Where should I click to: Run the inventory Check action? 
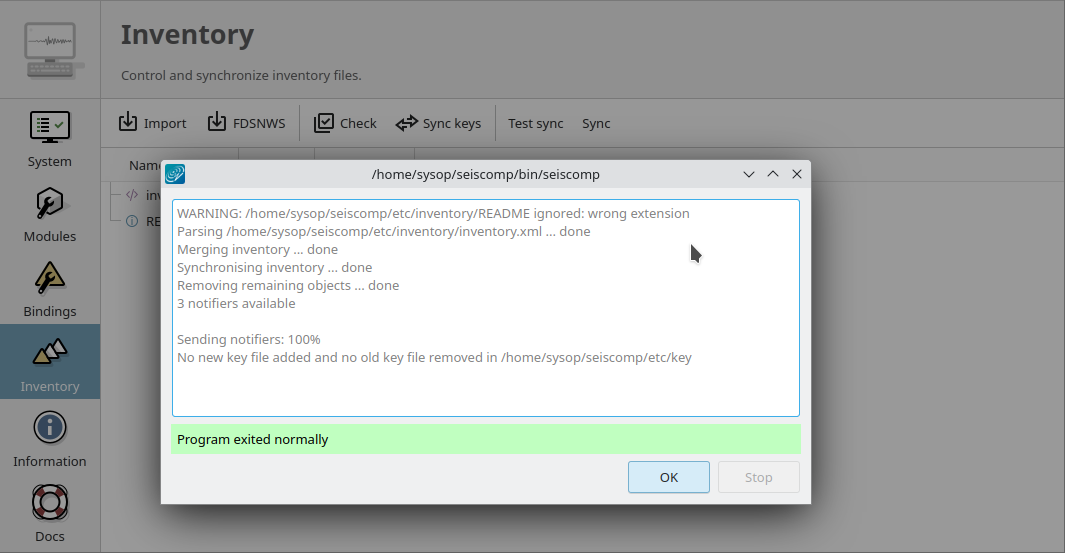[x=345, y=123]
